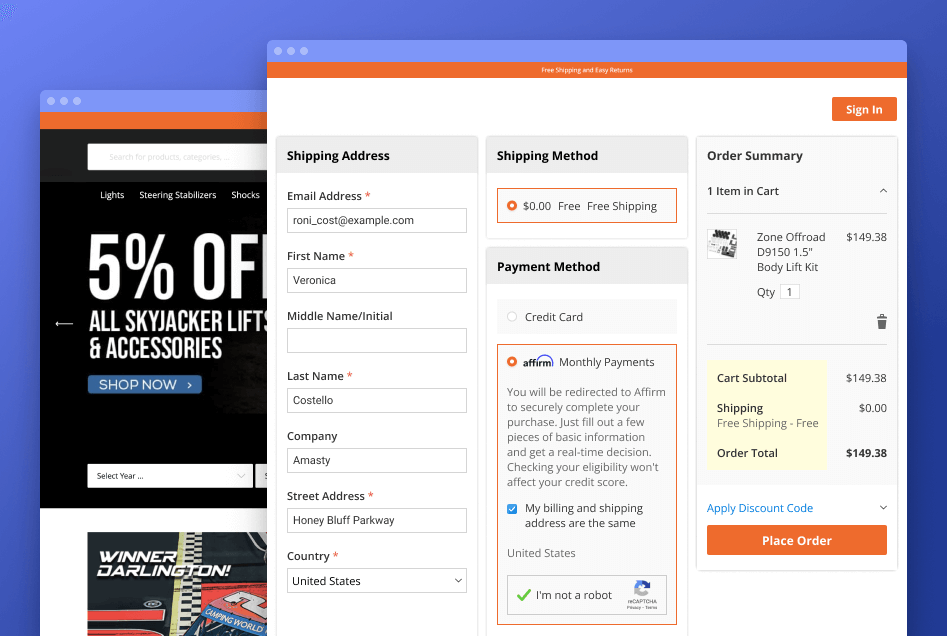
Task: Open the Country dropdown
Action: point(377,581)
